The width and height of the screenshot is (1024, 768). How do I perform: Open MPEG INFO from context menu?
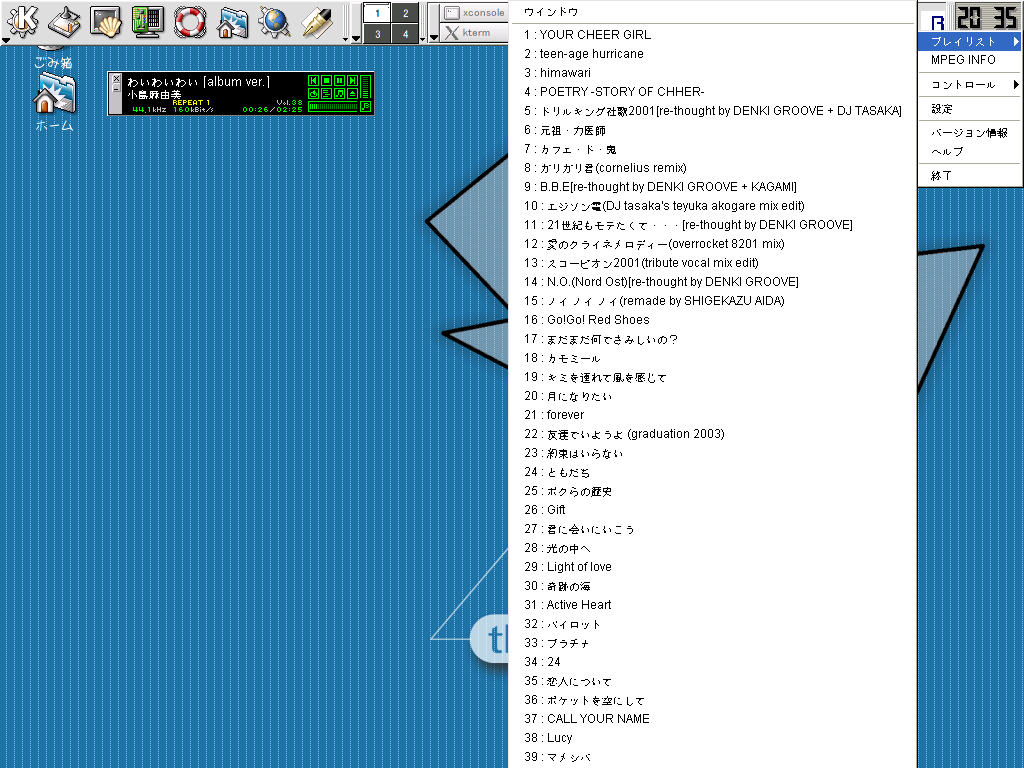963,60
